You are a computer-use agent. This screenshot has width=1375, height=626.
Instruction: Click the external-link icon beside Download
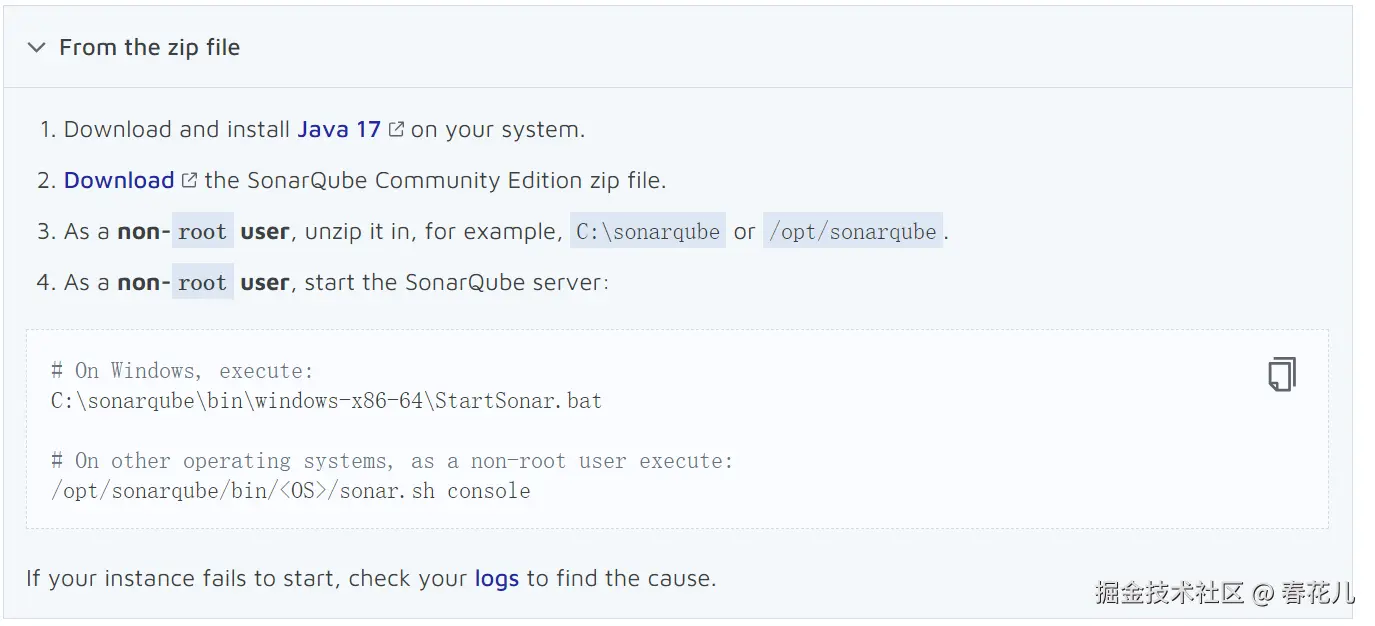pos(189,179)
